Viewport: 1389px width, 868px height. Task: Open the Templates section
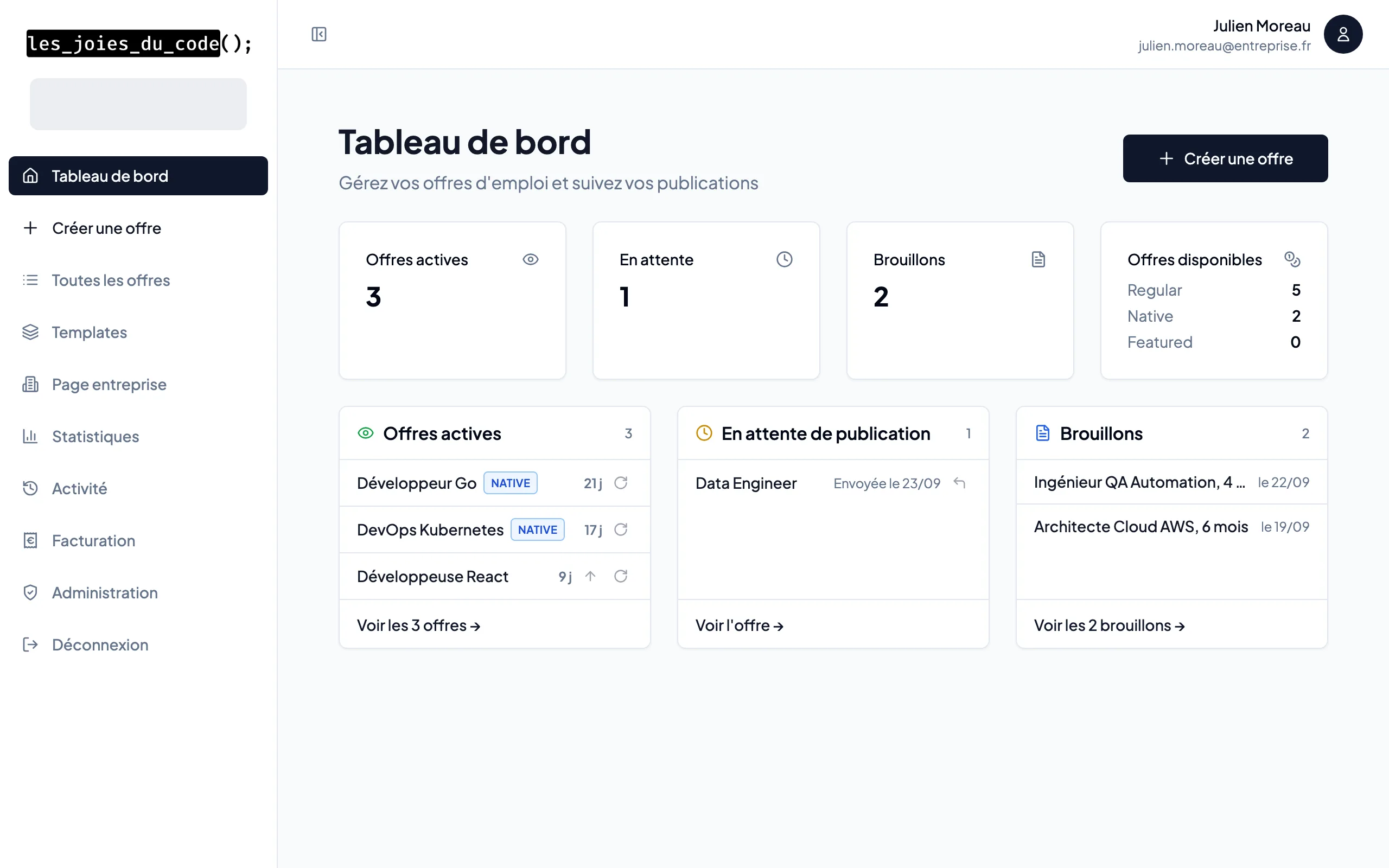138,332
